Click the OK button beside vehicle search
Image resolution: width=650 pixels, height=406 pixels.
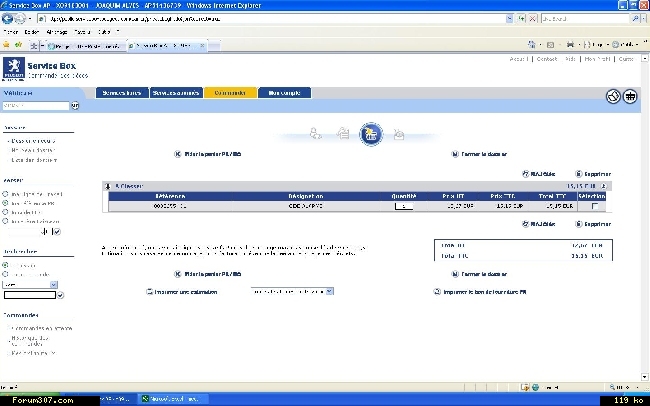(74, 105)
